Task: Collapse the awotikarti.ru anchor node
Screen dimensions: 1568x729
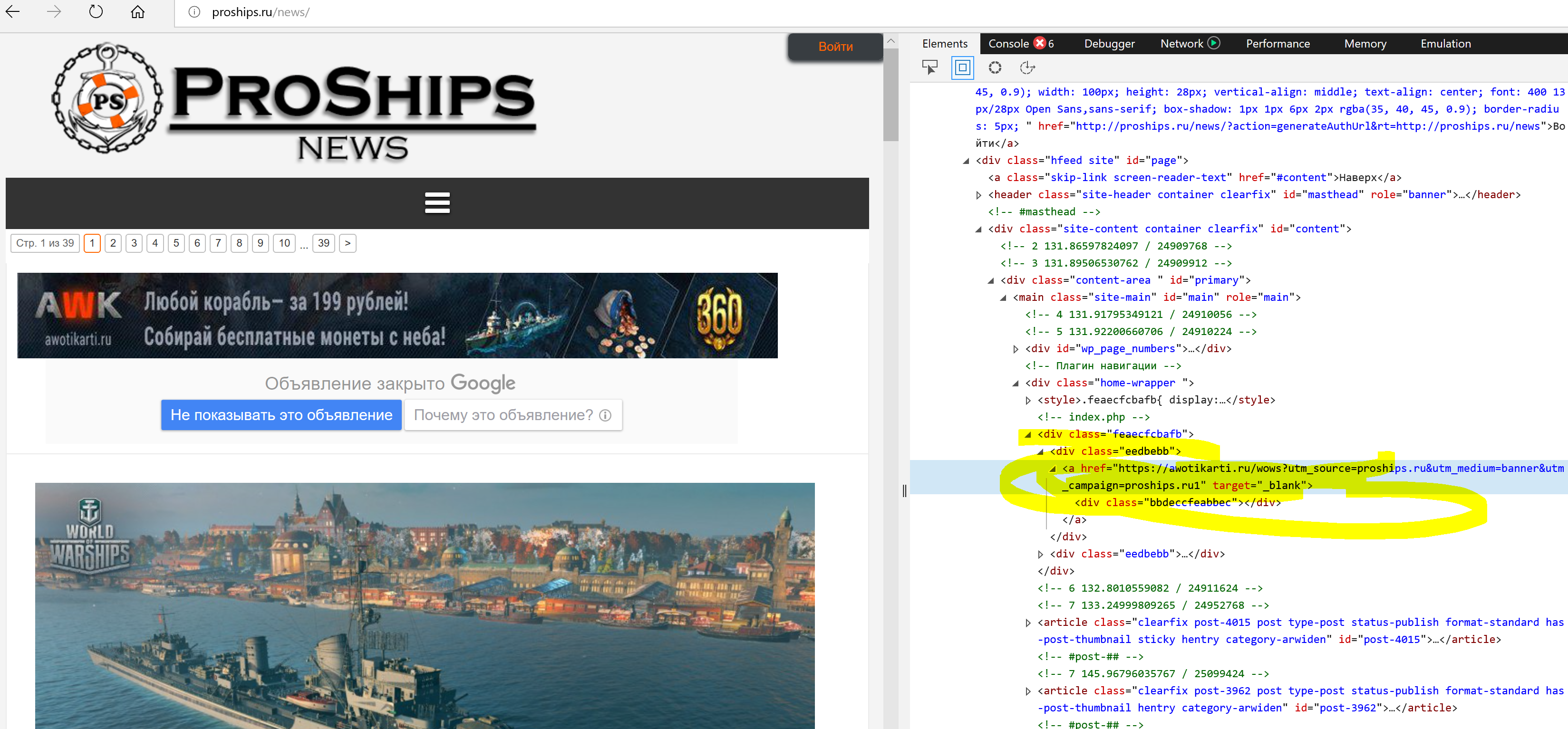Action: coord(1053,469)
